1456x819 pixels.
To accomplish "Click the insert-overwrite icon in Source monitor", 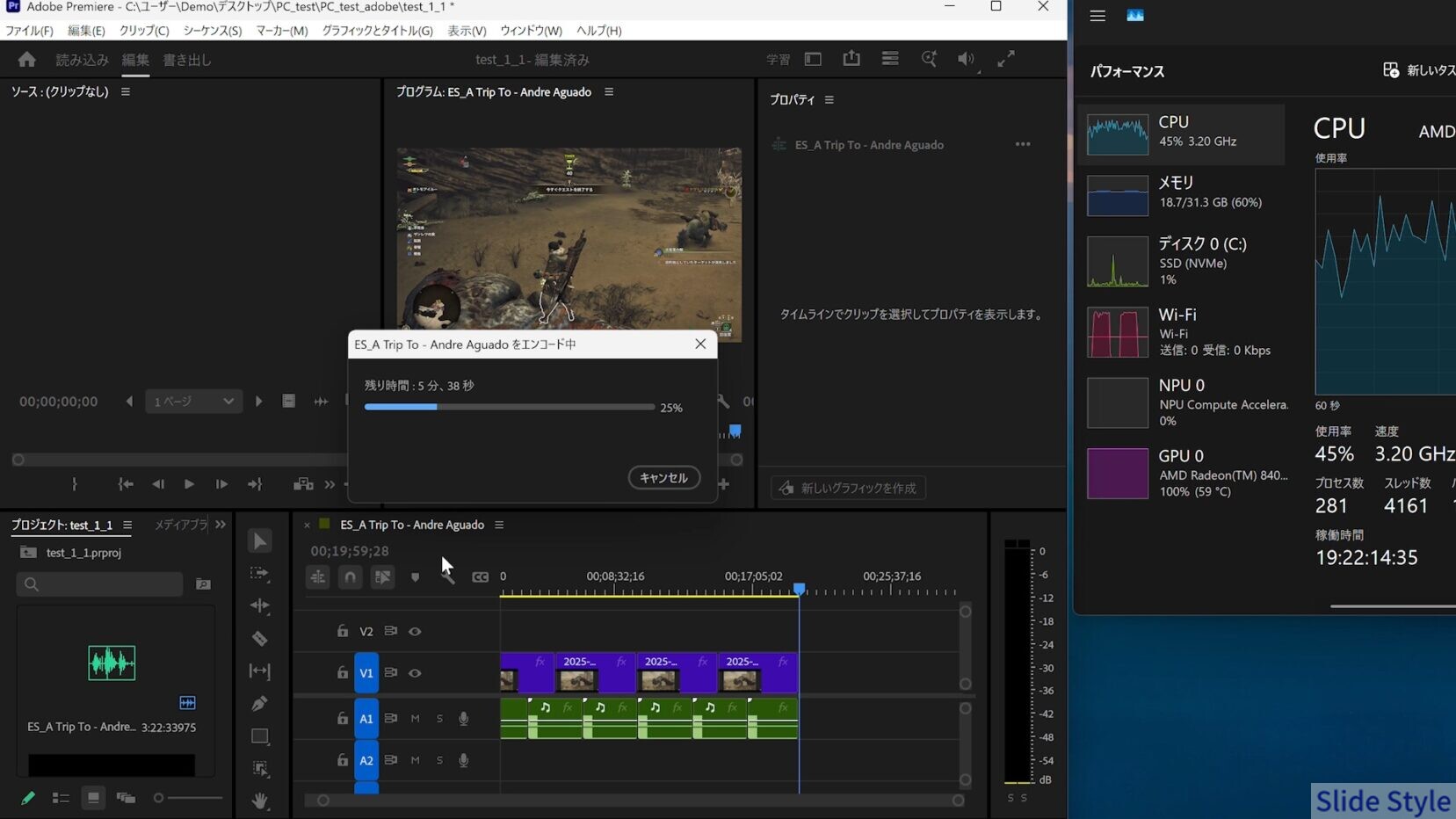I will (x=303, y=484).
